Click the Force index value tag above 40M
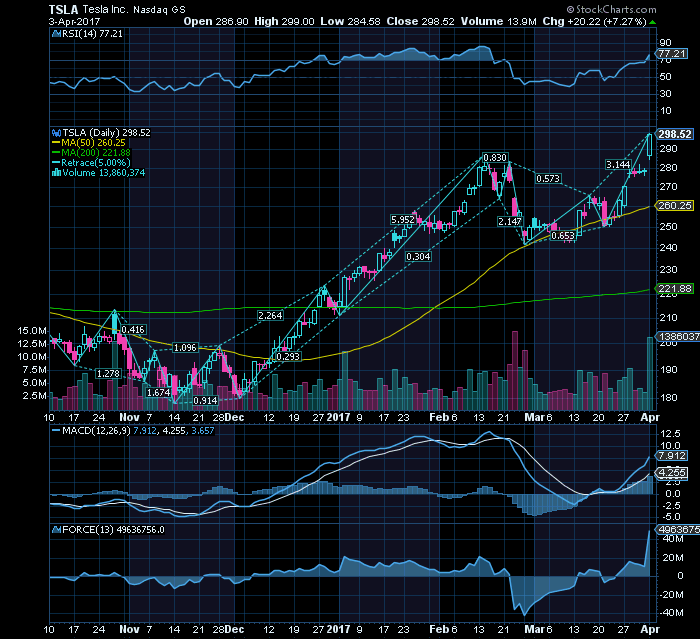 click(x=678, y=530)
